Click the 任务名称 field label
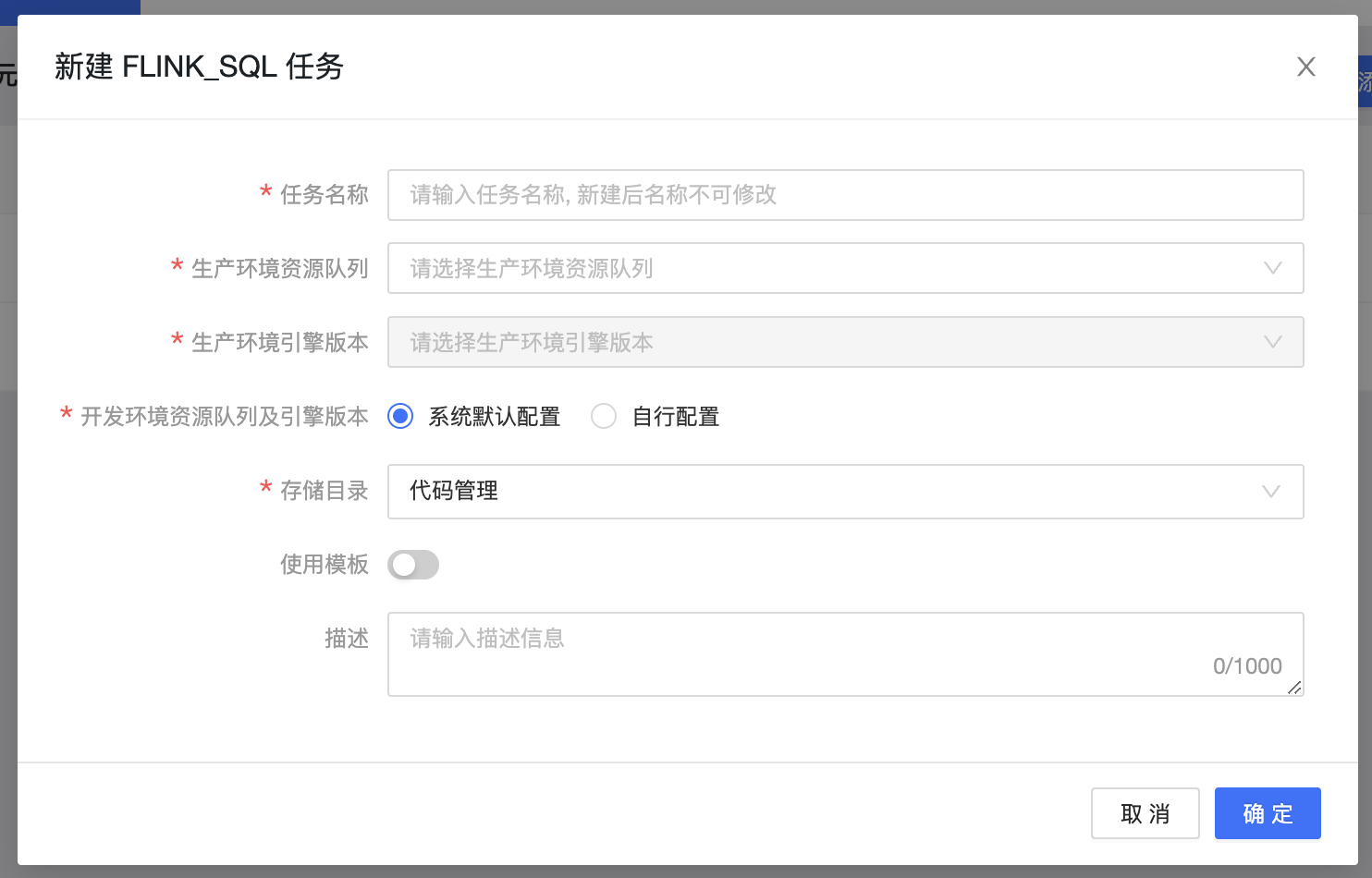The width and height of the screenshot is (1372, 878). click(x=324, y=195)
